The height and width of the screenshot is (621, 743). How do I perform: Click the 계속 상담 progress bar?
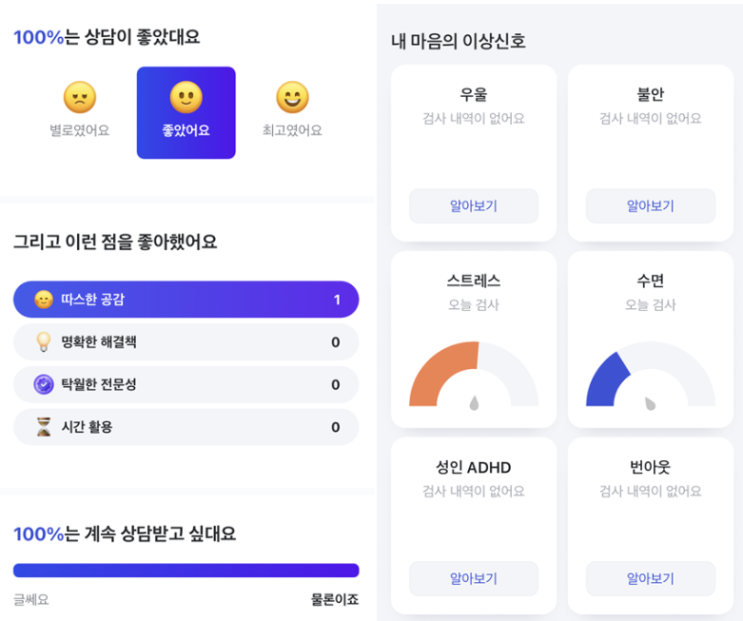[x=186, y=570]
